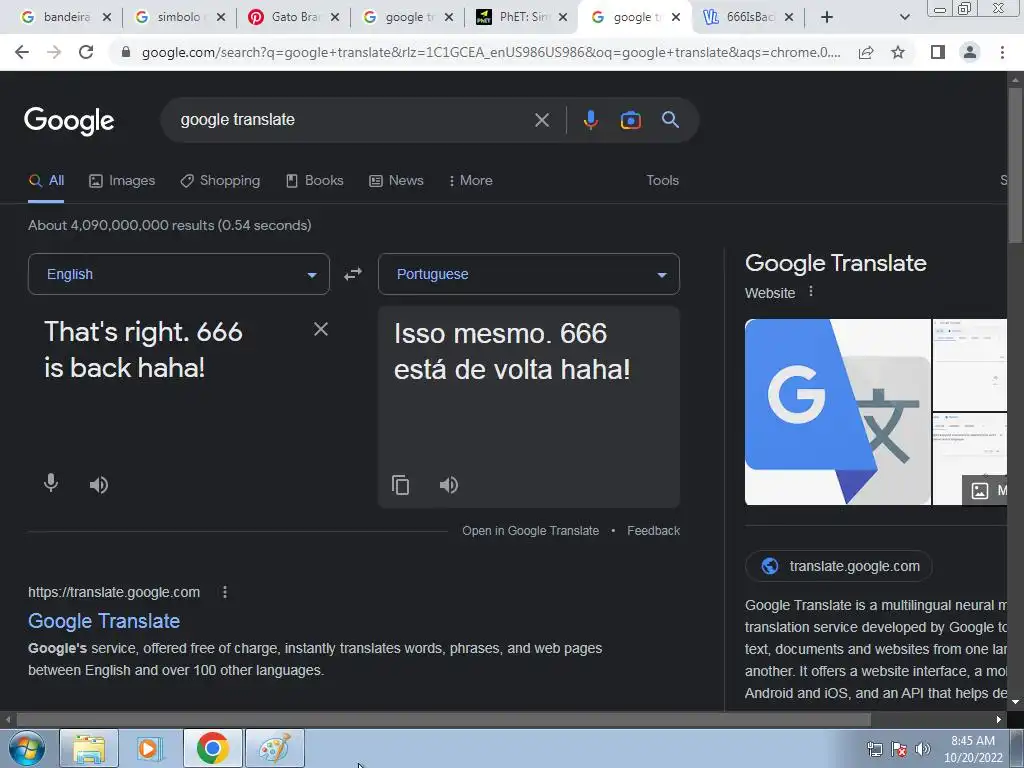Open new browser tab
Screen dimensions: 1024x768
coord(827,17)
